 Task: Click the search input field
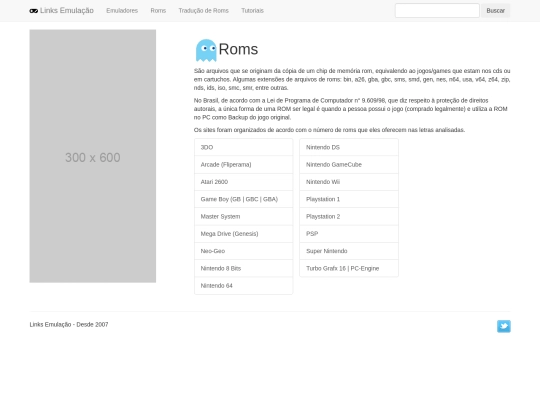tap(437, 11)
